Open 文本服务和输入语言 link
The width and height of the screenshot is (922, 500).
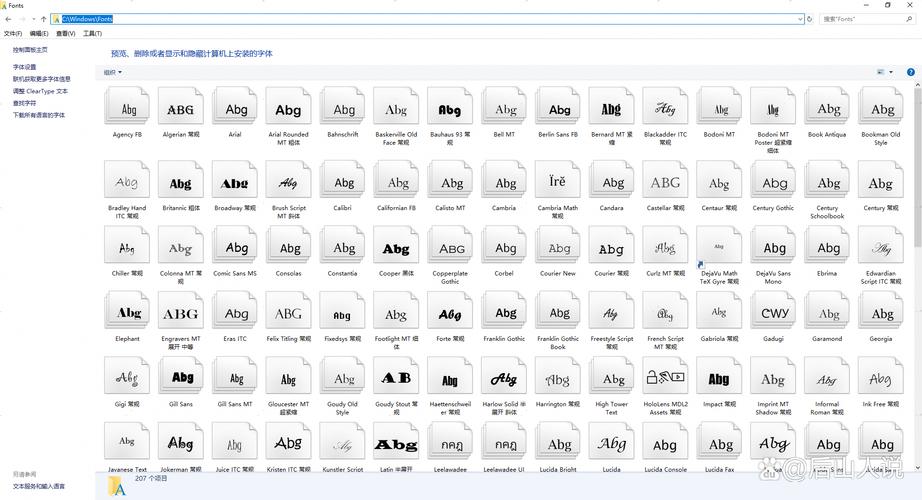(39, 486)
